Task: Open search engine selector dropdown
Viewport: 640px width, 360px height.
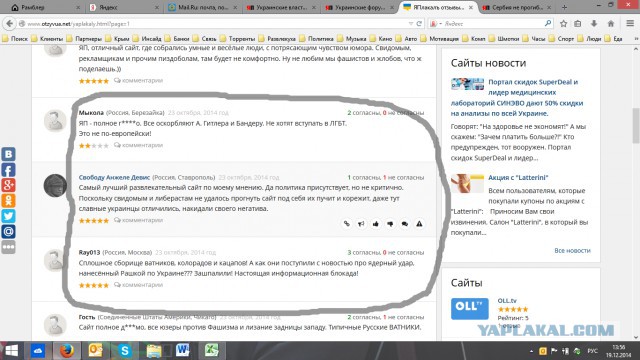Action: (x=436, y=24)
